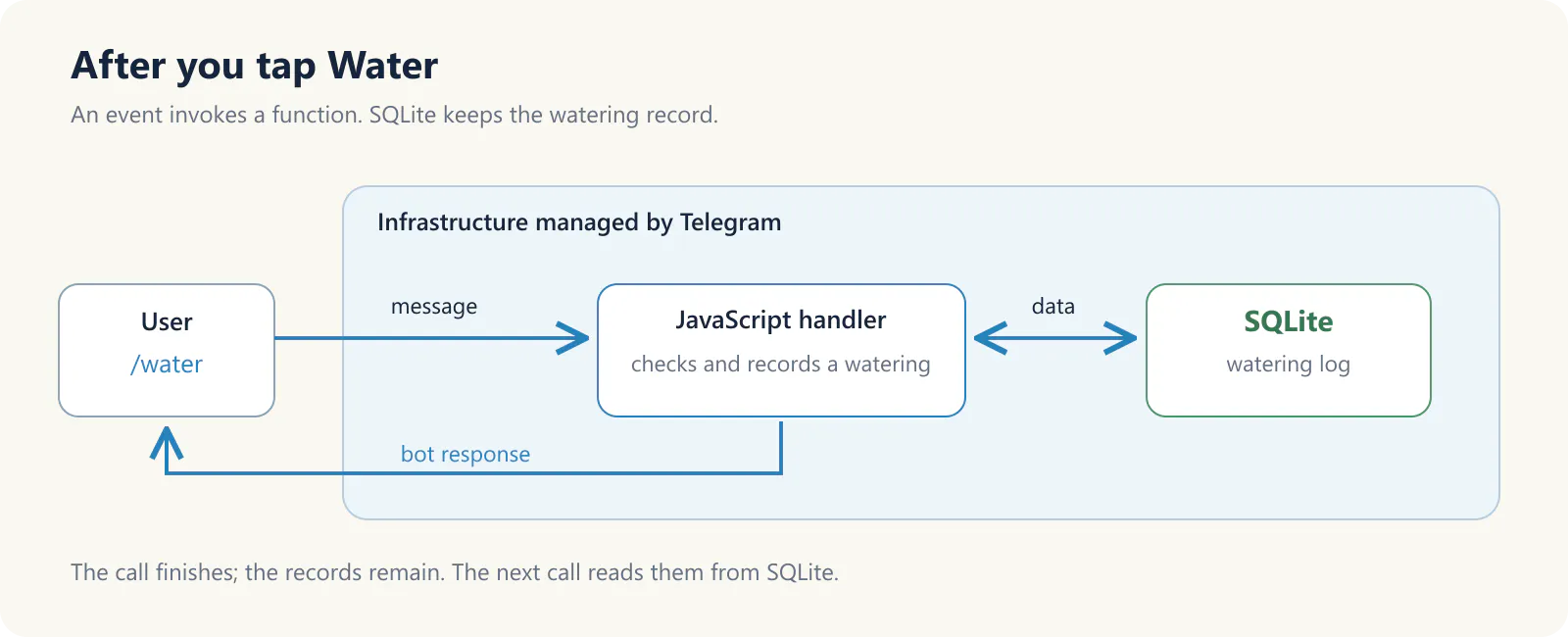Click the After you tap Water title
Viewport: 1568px width, 637px height.
(x=255, y=66)
